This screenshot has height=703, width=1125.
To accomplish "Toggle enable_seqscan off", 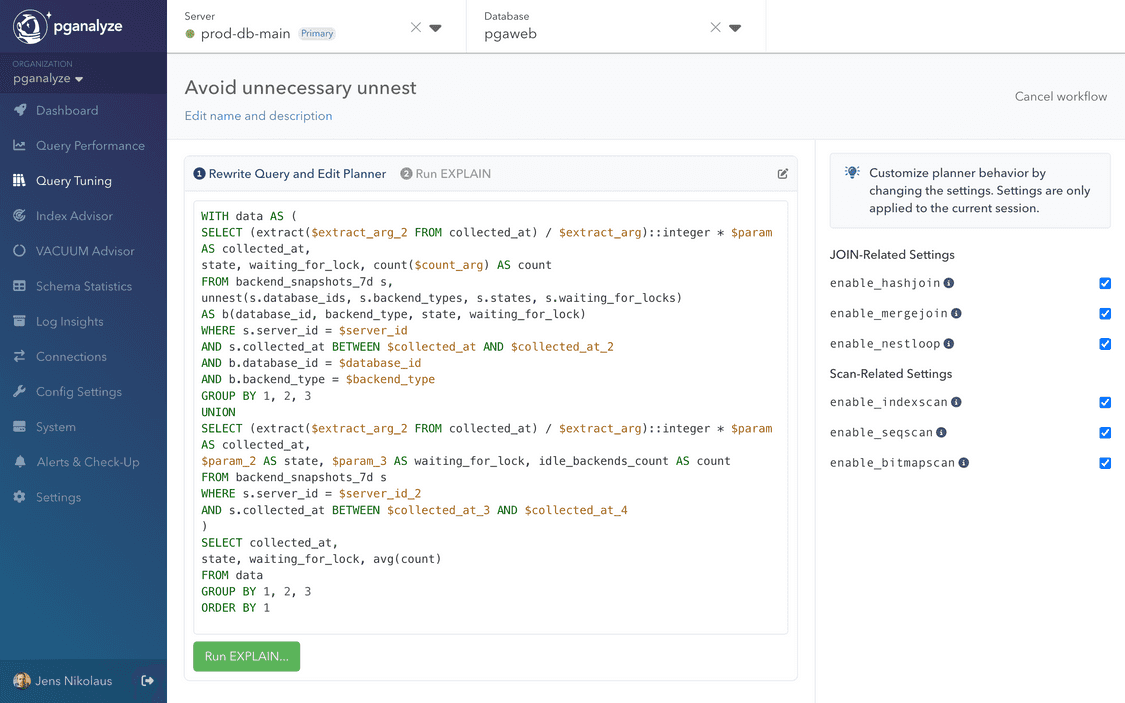I will (x=1104, y=433).
